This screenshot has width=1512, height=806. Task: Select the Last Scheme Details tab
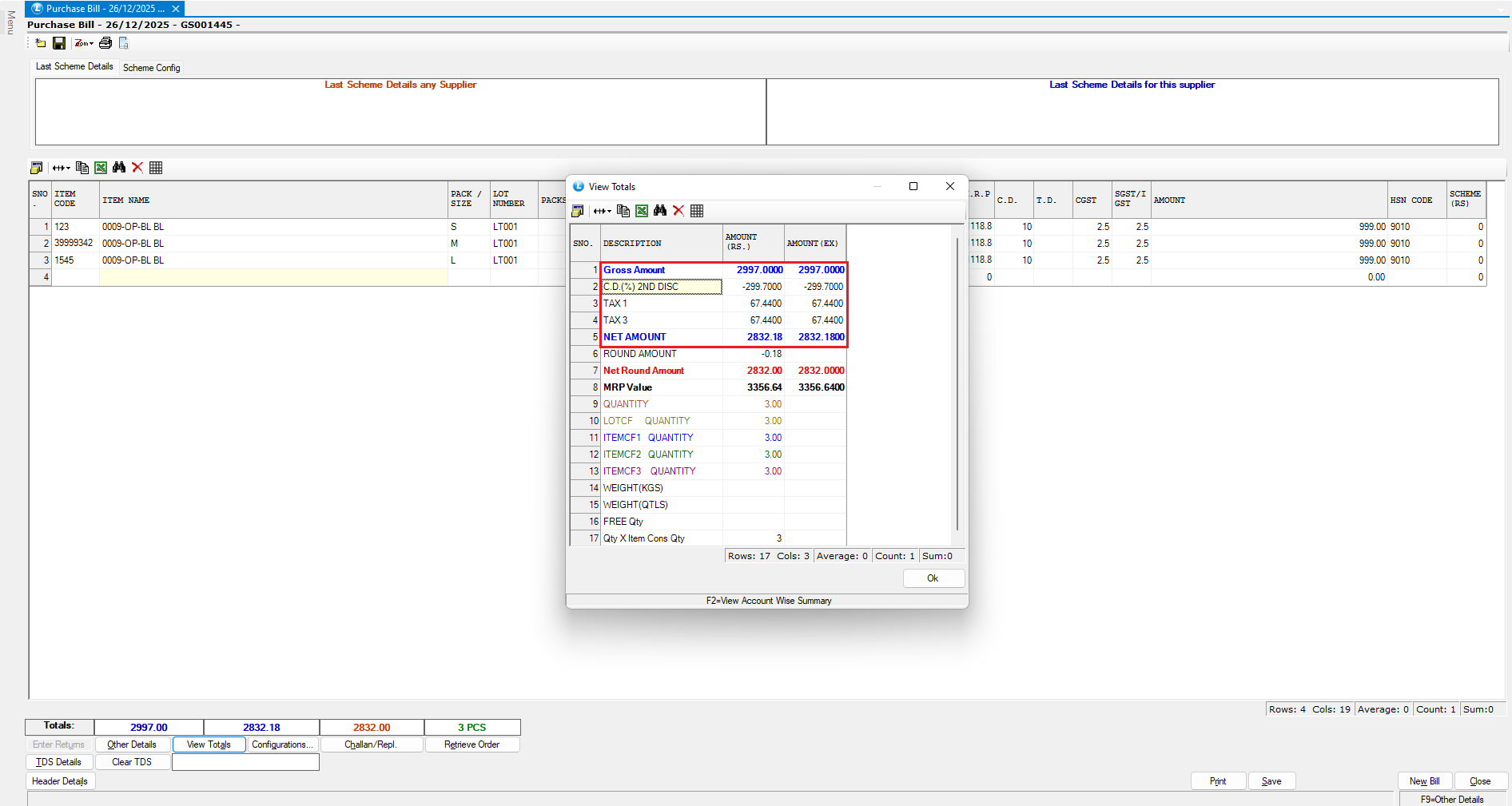74,67
